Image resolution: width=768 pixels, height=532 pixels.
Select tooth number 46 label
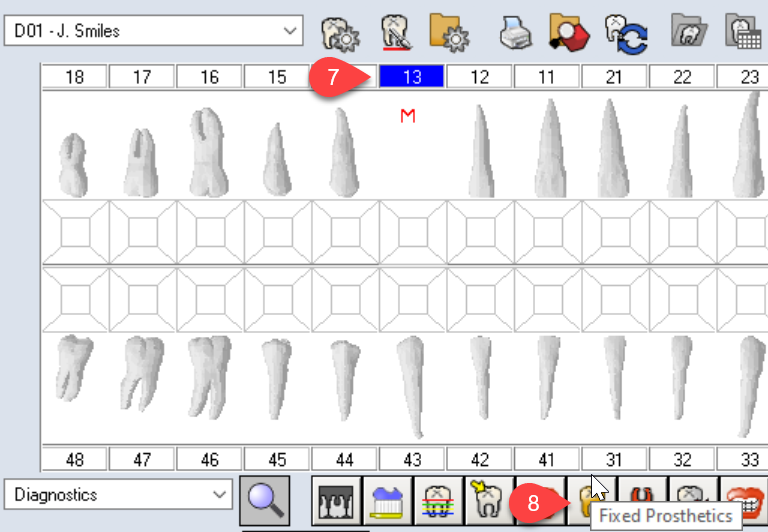pos(210,459)
